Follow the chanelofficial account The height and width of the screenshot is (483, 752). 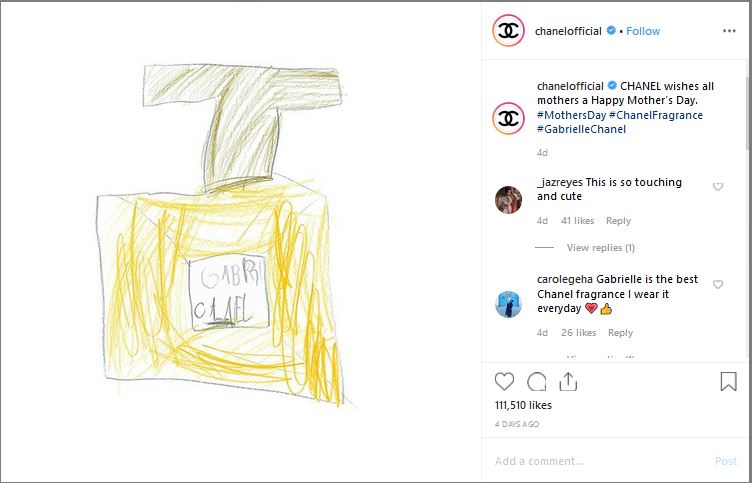coord(643,31)
